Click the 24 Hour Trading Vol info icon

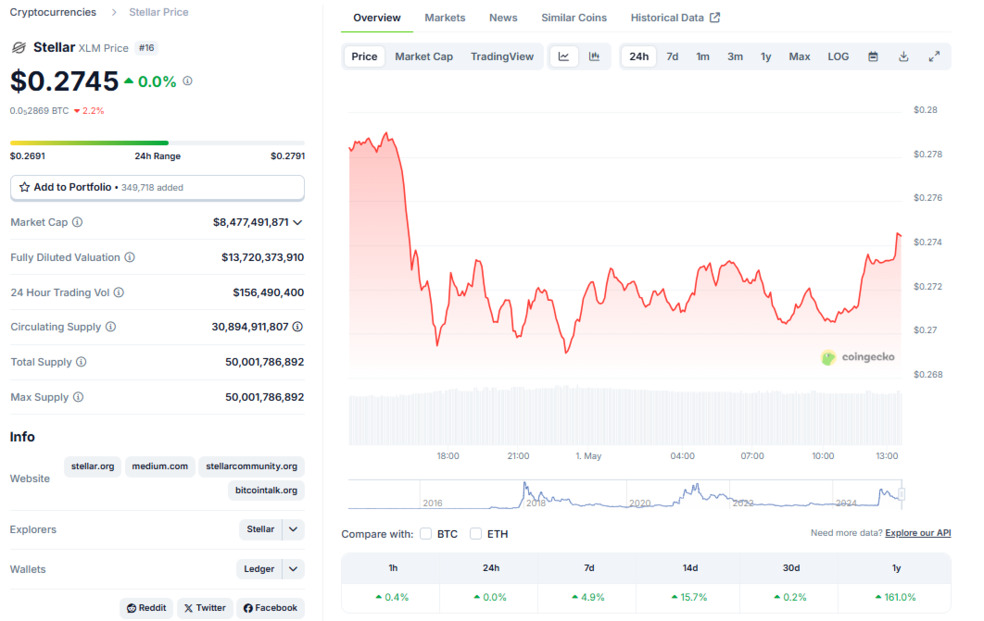click(119, 292)
